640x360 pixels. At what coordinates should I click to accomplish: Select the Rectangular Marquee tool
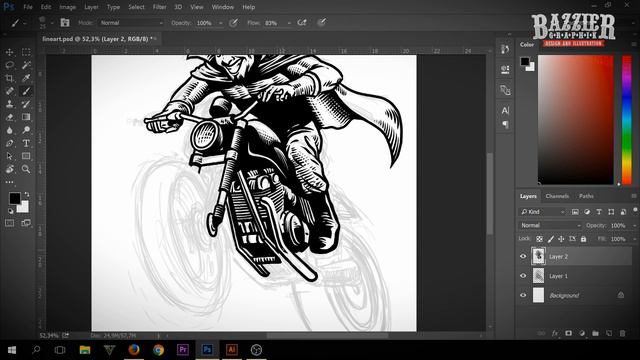26,52
